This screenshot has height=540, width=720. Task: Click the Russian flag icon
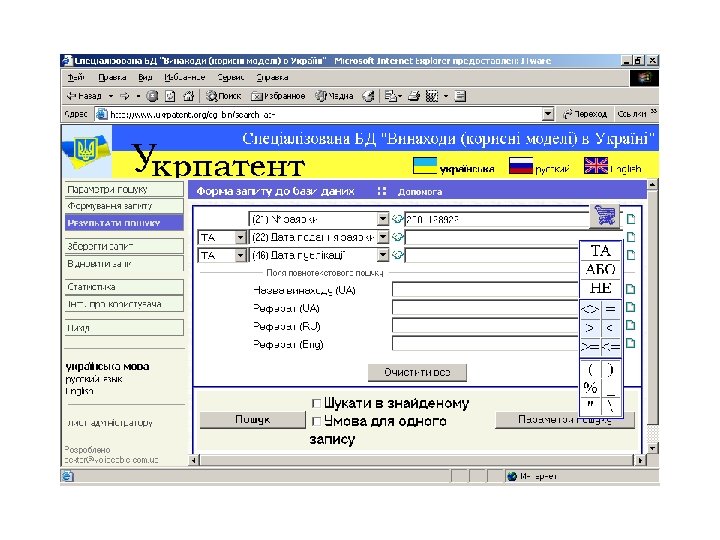tap(521, 166)
